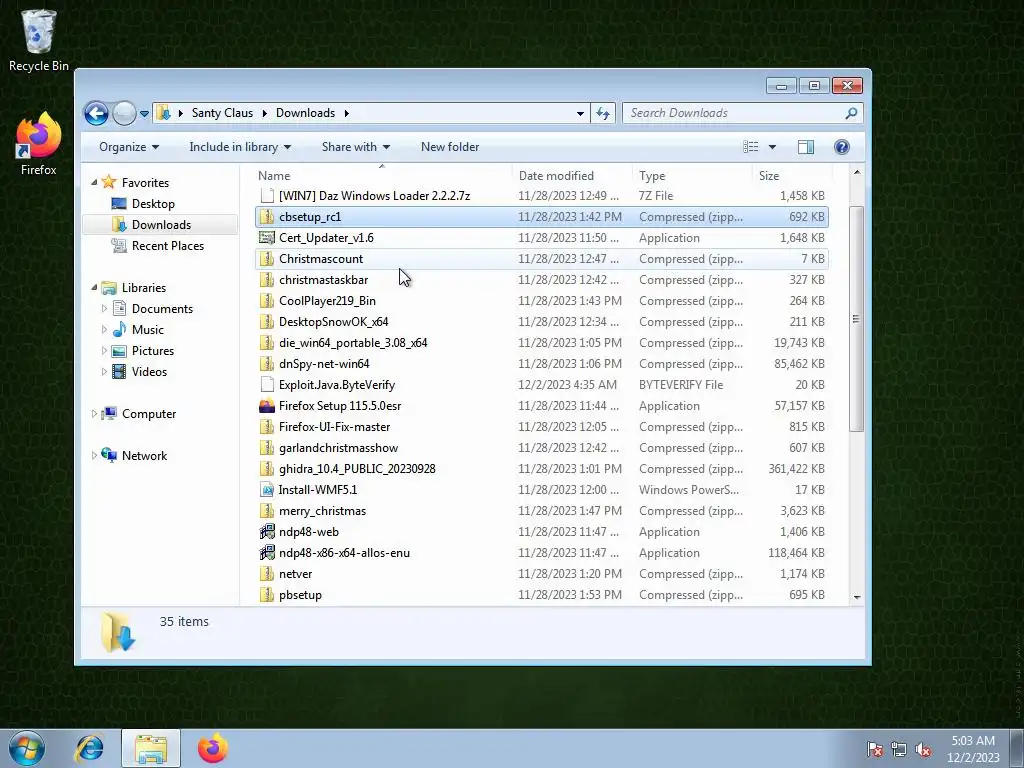The height and width of the screenshot is (768, 1024).
Task: Click the file list vertical scrollbar thumb
Action: 856,319
